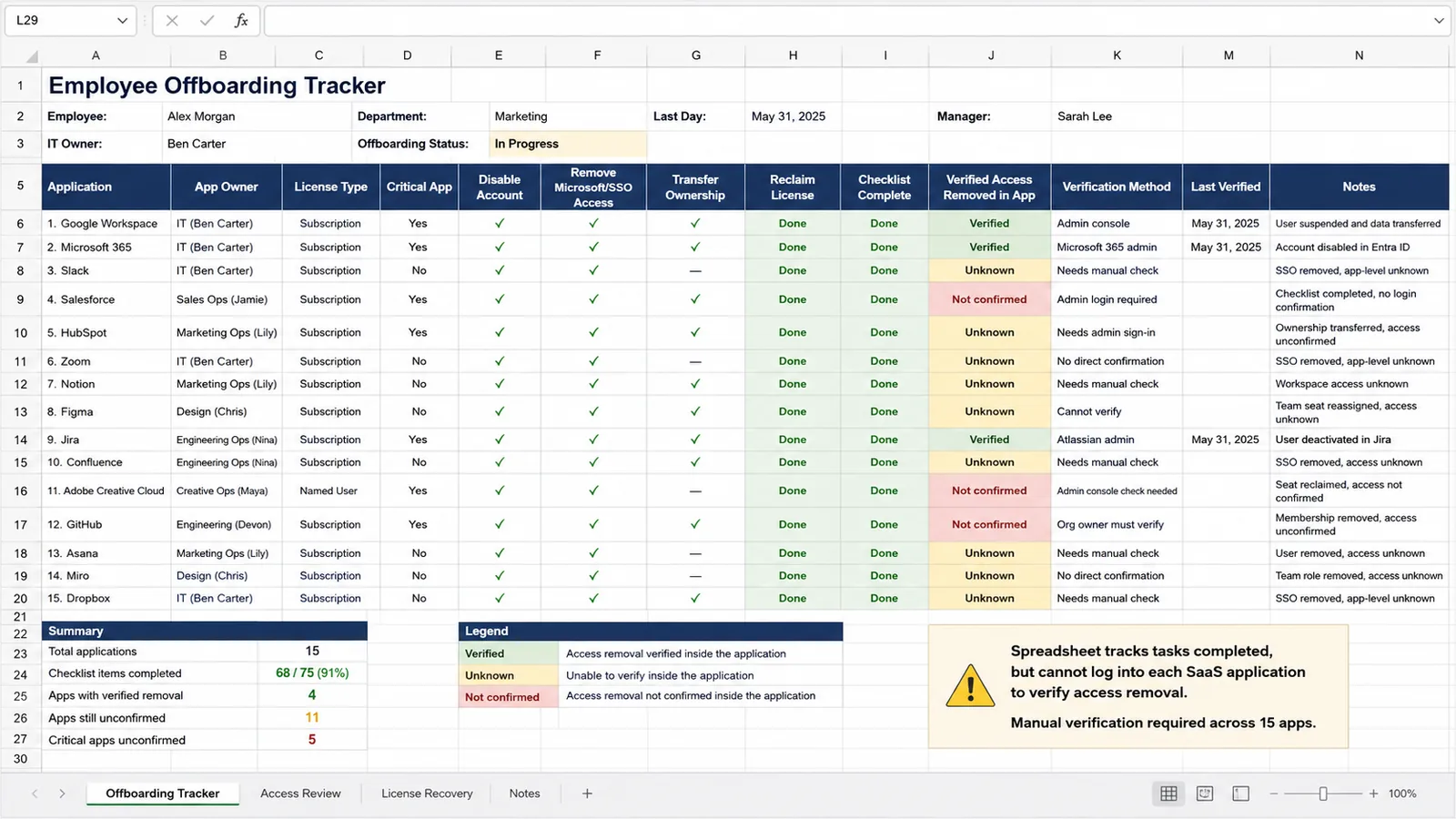Viewport: 1456px width, 819px height.
Task: Click Remove SSO Access checkmark for Zoom
Action: (593, 361)
